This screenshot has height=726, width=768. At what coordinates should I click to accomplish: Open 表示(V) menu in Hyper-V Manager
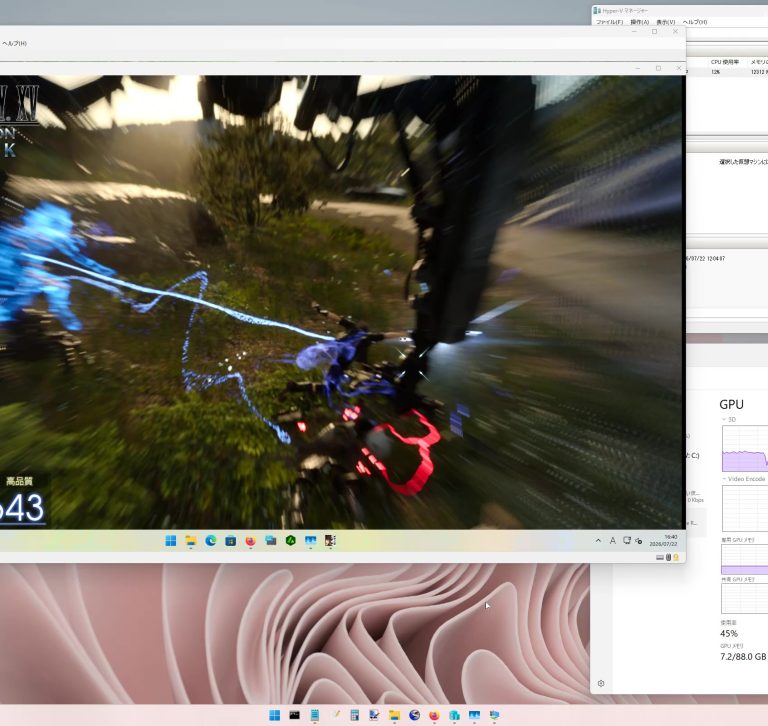[x=666, y=22]
